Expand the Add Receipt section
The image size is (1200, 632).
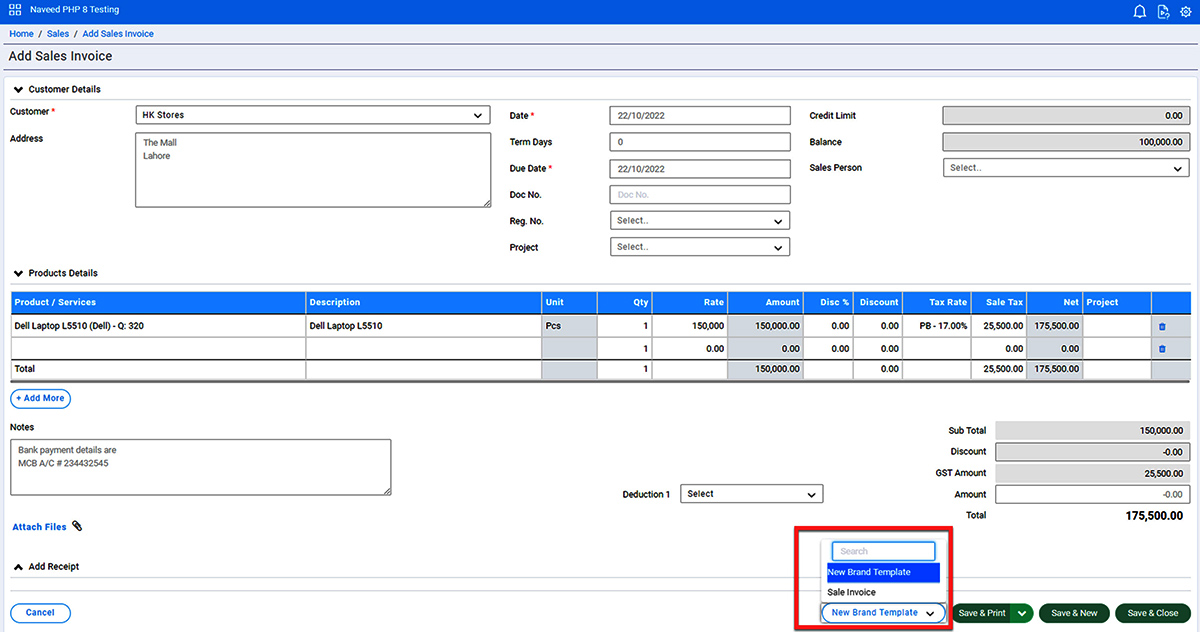[x=18, y=567]
